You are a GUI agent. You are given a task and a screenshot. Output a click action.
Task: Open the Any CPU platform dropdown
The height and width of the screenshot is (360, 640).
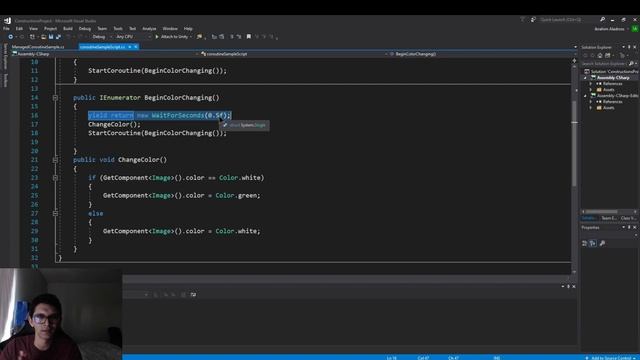133,37
